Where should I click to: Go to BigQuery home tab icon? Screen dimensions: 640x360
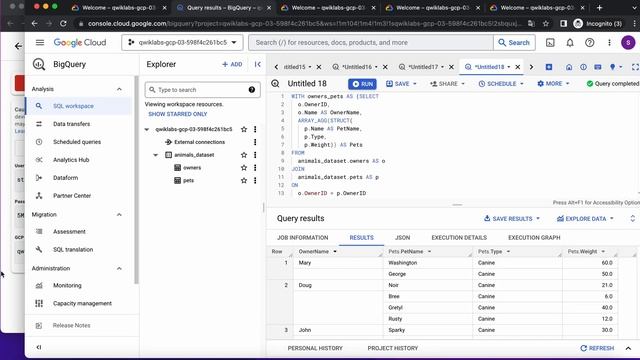569,67
